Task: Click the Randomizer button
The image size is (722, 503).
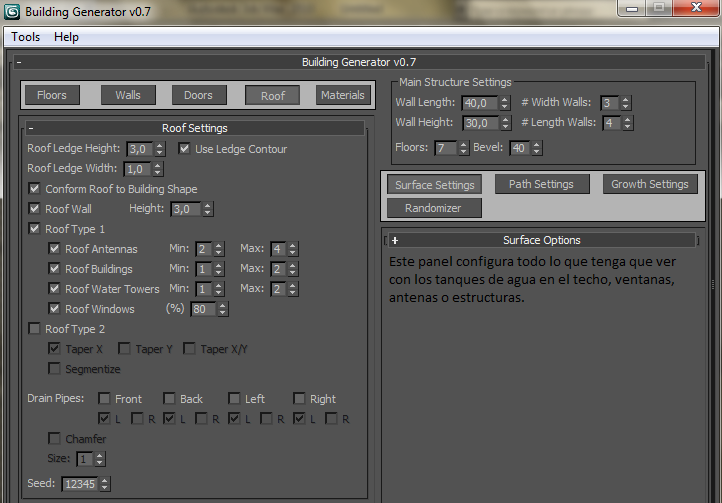Action: point(431,208)
